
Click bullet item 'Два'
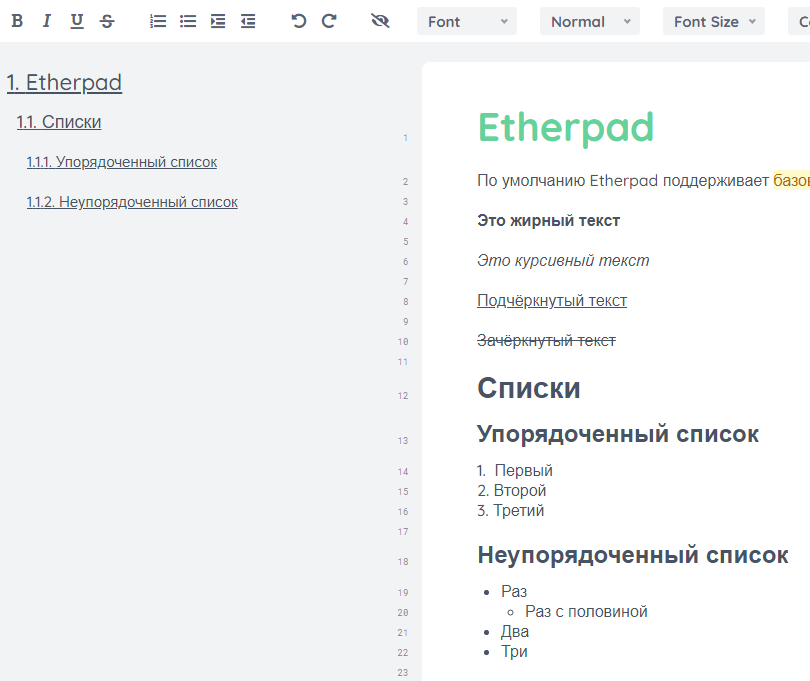point(515,632)
